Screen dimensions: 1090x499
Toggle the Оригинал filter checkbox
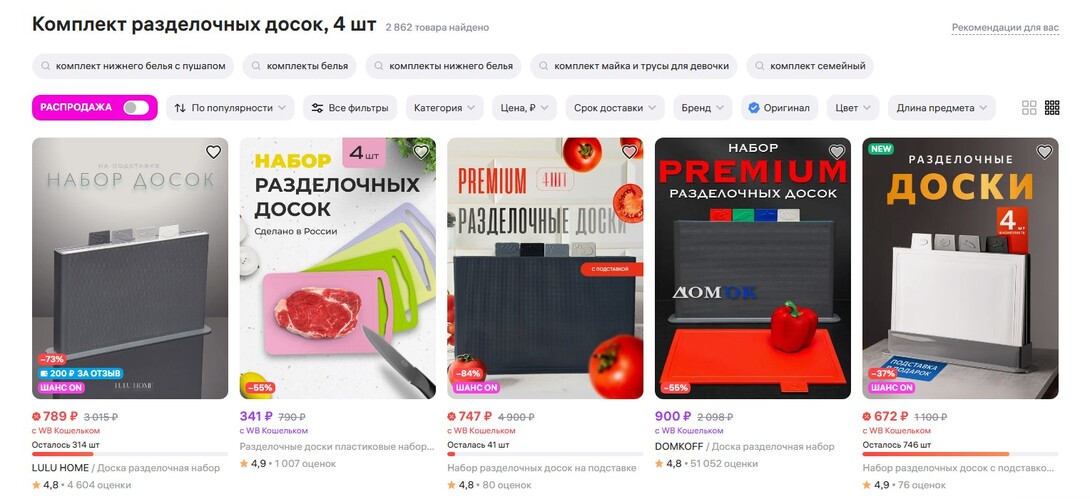754,108
